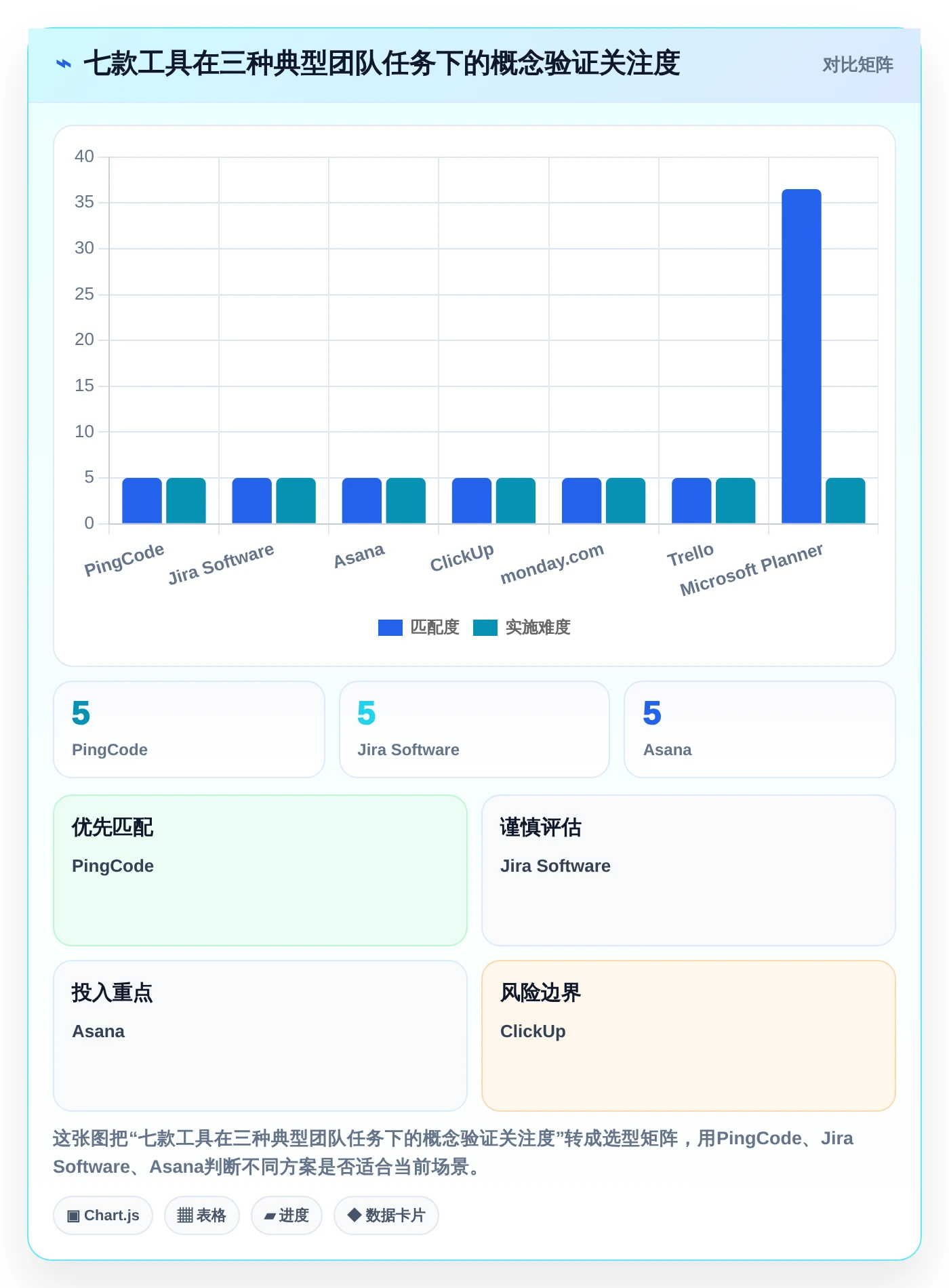949x1288 pixels.
Task: Open the Asana score 5 stat card
Action: 760,729
